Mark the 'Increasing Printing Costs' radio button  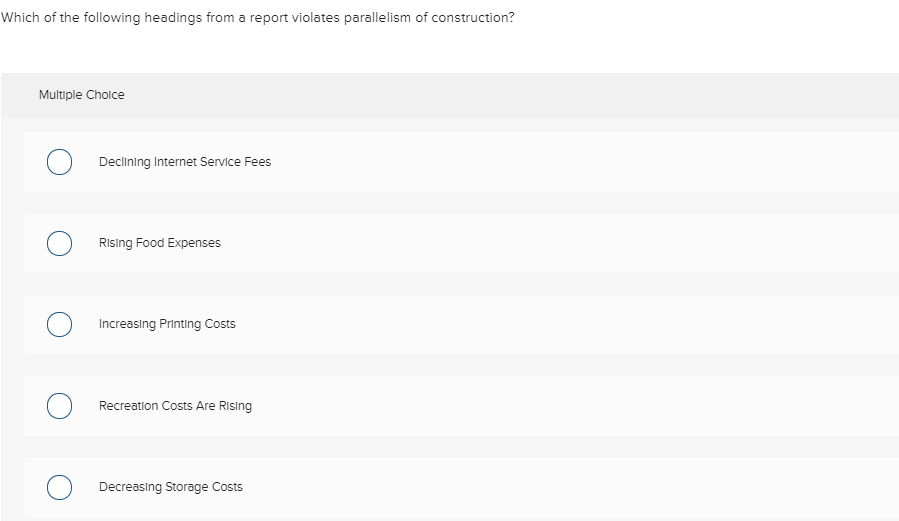point(59,324)
